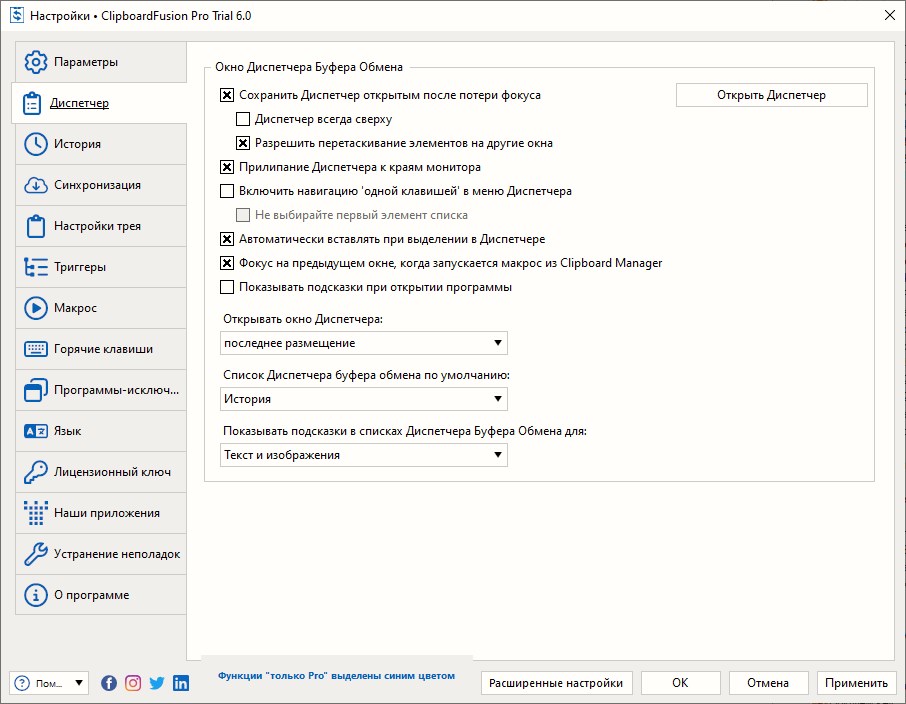Click the Макрос play icon

click(35, 308)
